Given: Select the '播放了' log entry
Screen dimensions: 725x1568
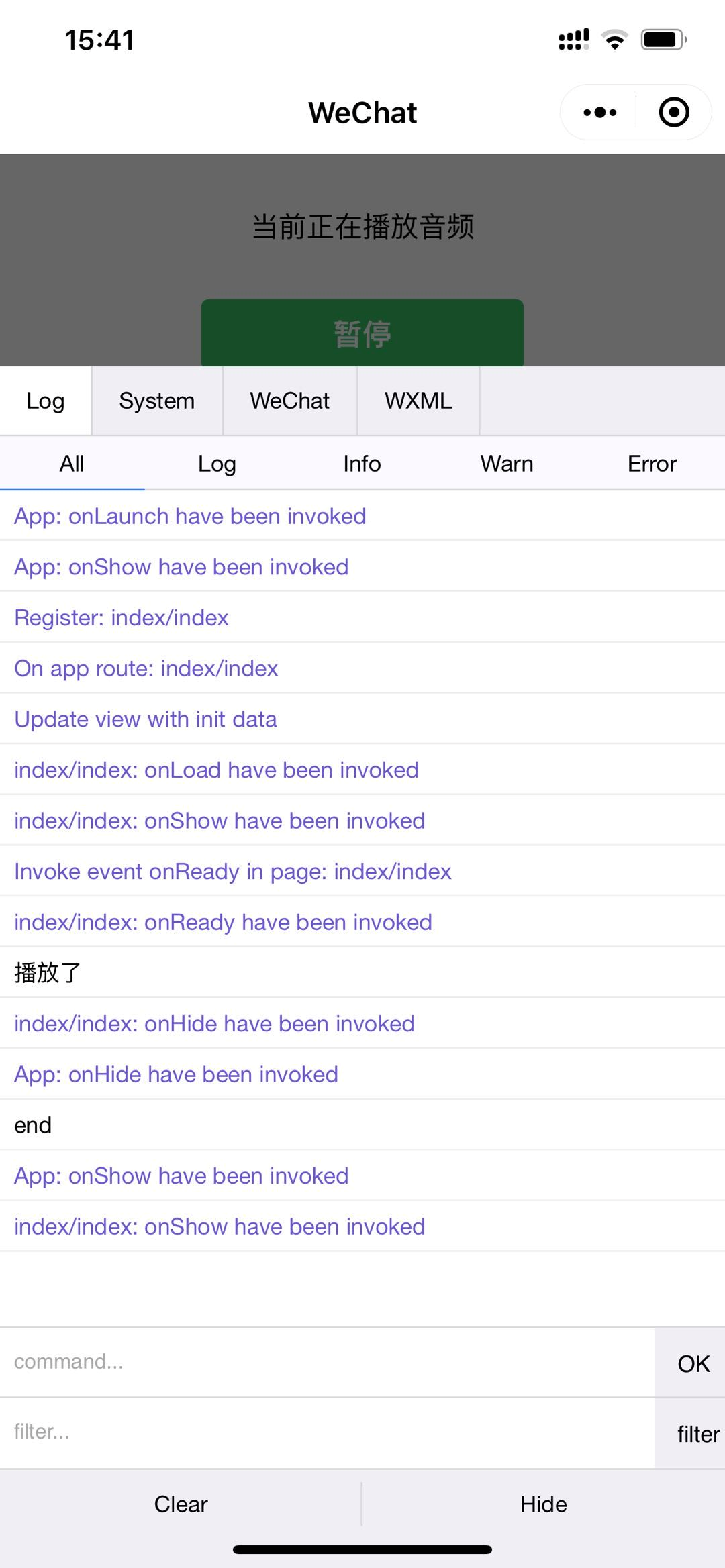Looking at the screenshot, I should point(362,972).
